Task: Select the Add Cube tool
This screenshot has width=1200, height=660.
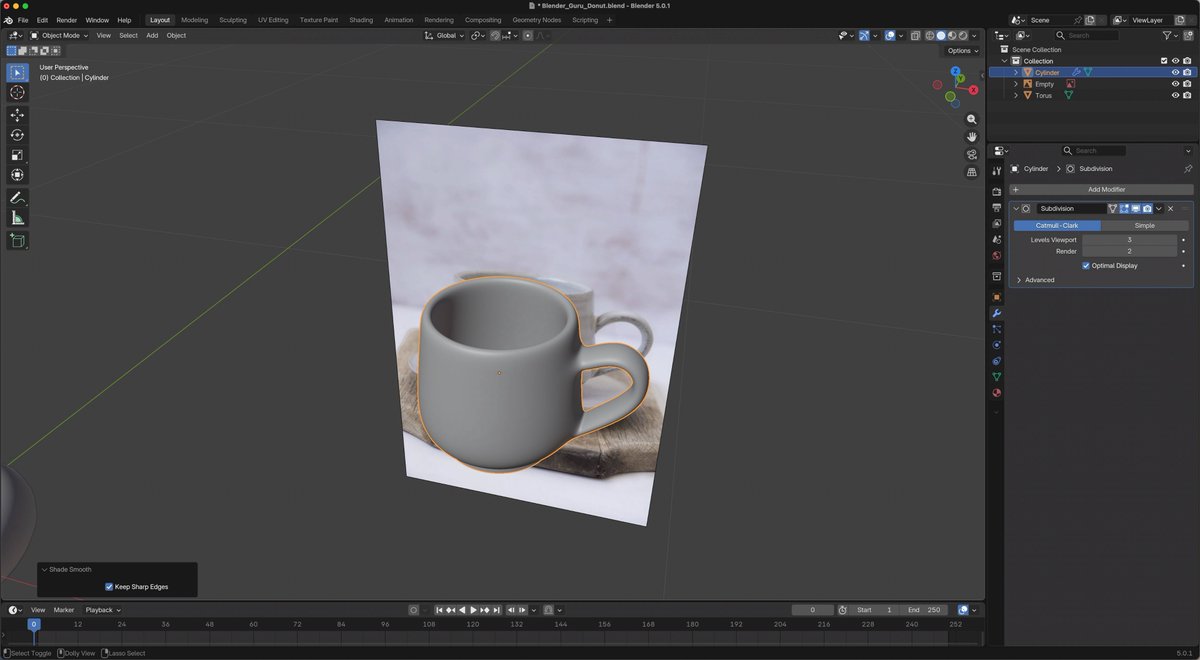Action: click(x=17, y=241)
